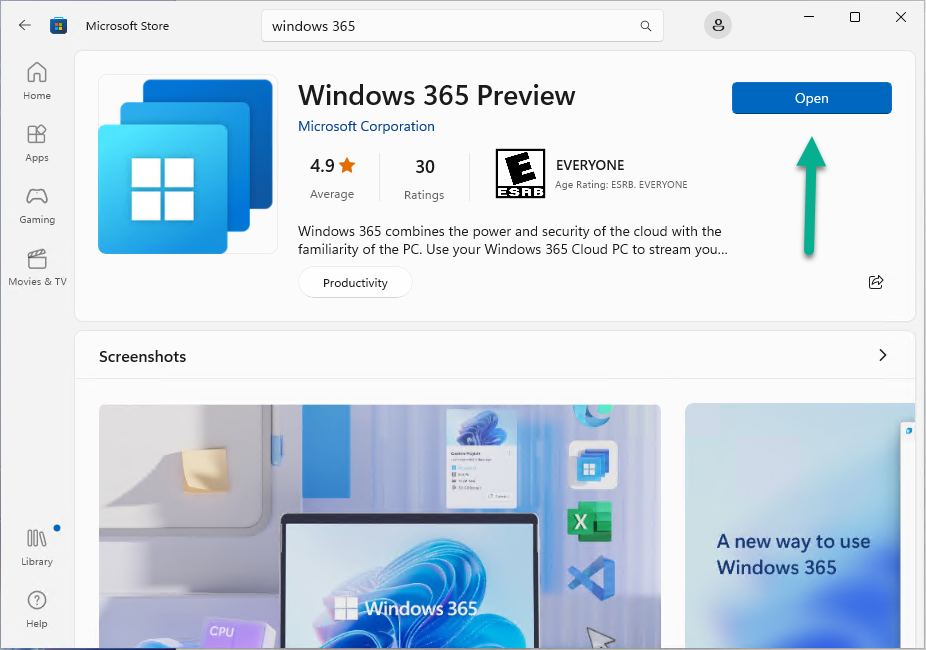Screen dimensions: 926x650
Task: Select the Productivity category tag
Action: point(355,283)
